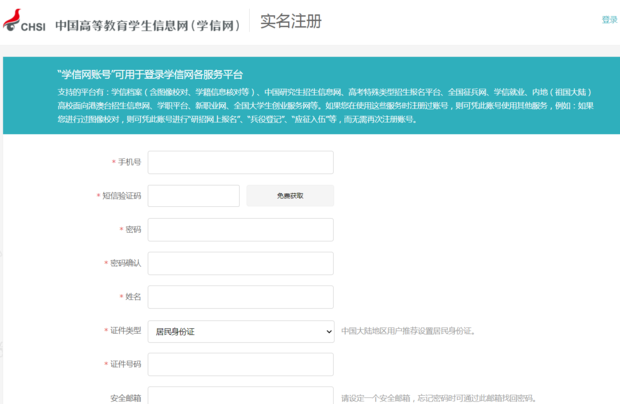Open the 证件类型 dropdown showing 居民身份证
Viewport: 620px width, 404px height.
coord(241,331)
